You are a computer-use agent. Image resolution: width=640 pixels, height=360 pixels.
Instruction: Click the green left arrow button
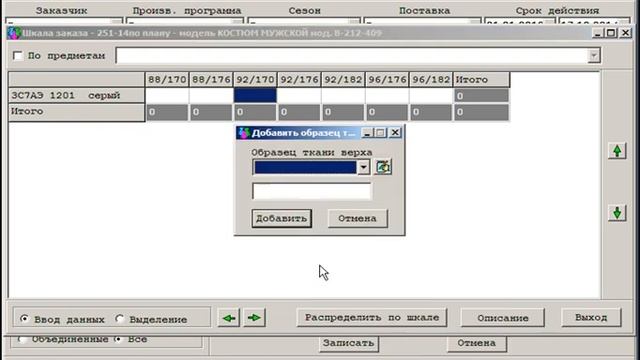(229, 318)
